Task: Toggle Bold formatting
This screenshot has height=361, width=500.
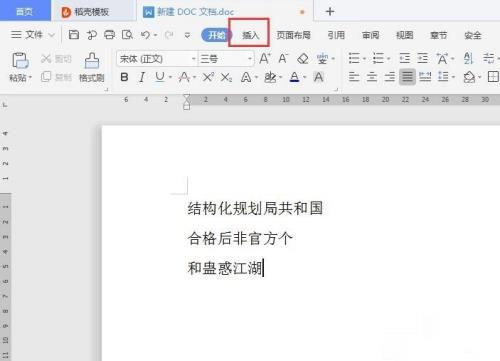Action: click(x=124, y=77)
